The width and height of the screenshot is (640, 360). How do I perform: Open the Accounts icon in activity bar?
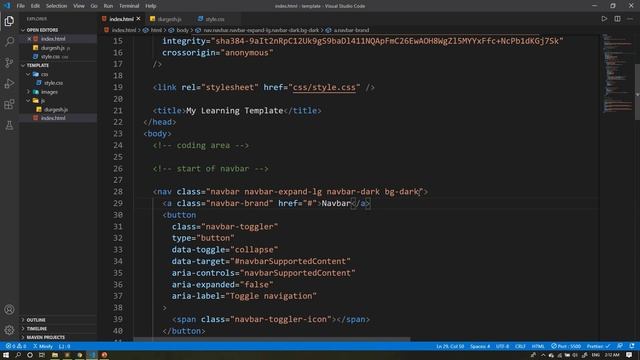click(x=9, y=309)
